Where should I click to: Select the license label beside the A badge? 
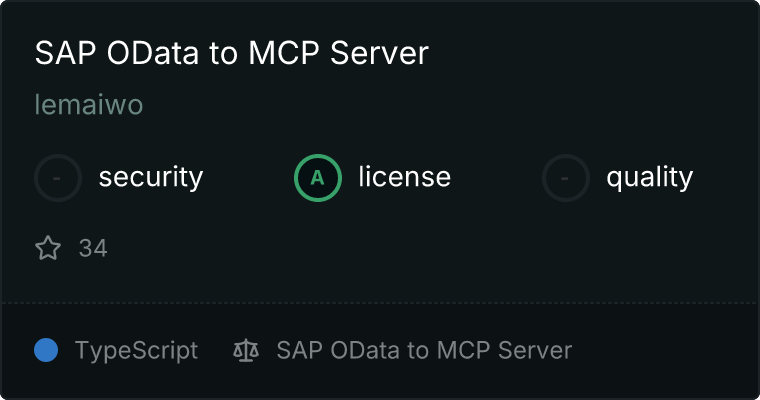coord(404,178)
